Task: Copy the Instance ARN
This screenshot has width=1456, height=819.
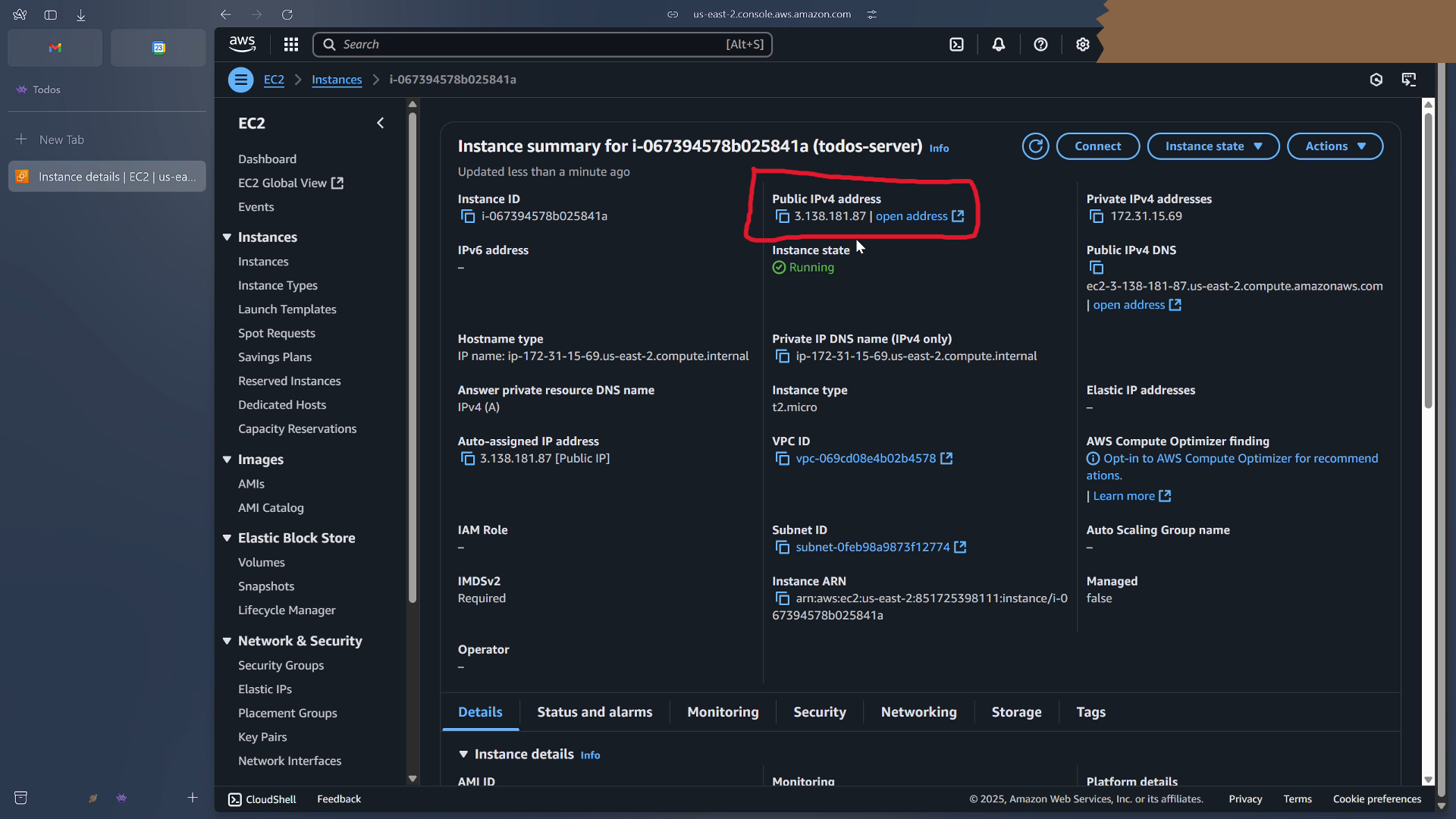Action: point(782,599)
